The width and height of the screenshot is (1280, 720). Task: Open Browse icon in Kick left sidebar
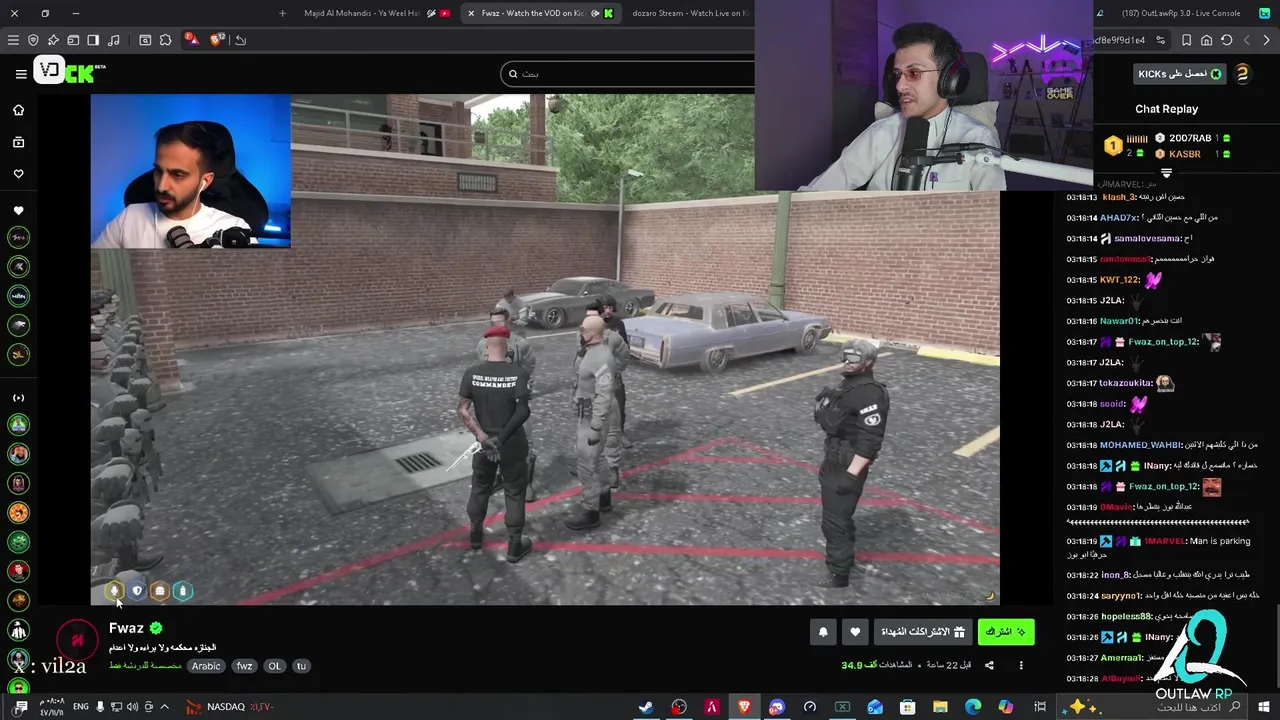coord(18,142)
